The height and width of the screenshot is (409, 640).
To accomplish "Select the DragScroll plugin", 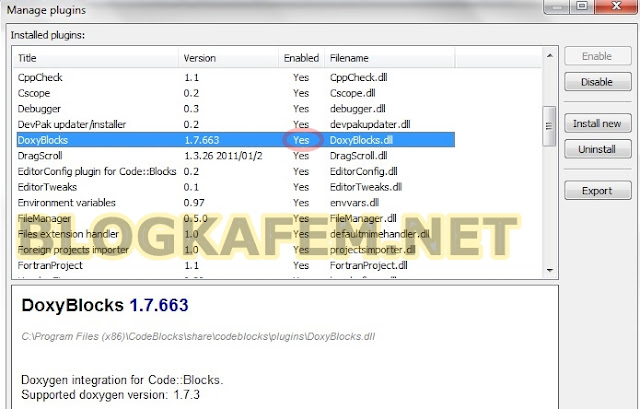I will pyautogui.click(x=236, y=156).
